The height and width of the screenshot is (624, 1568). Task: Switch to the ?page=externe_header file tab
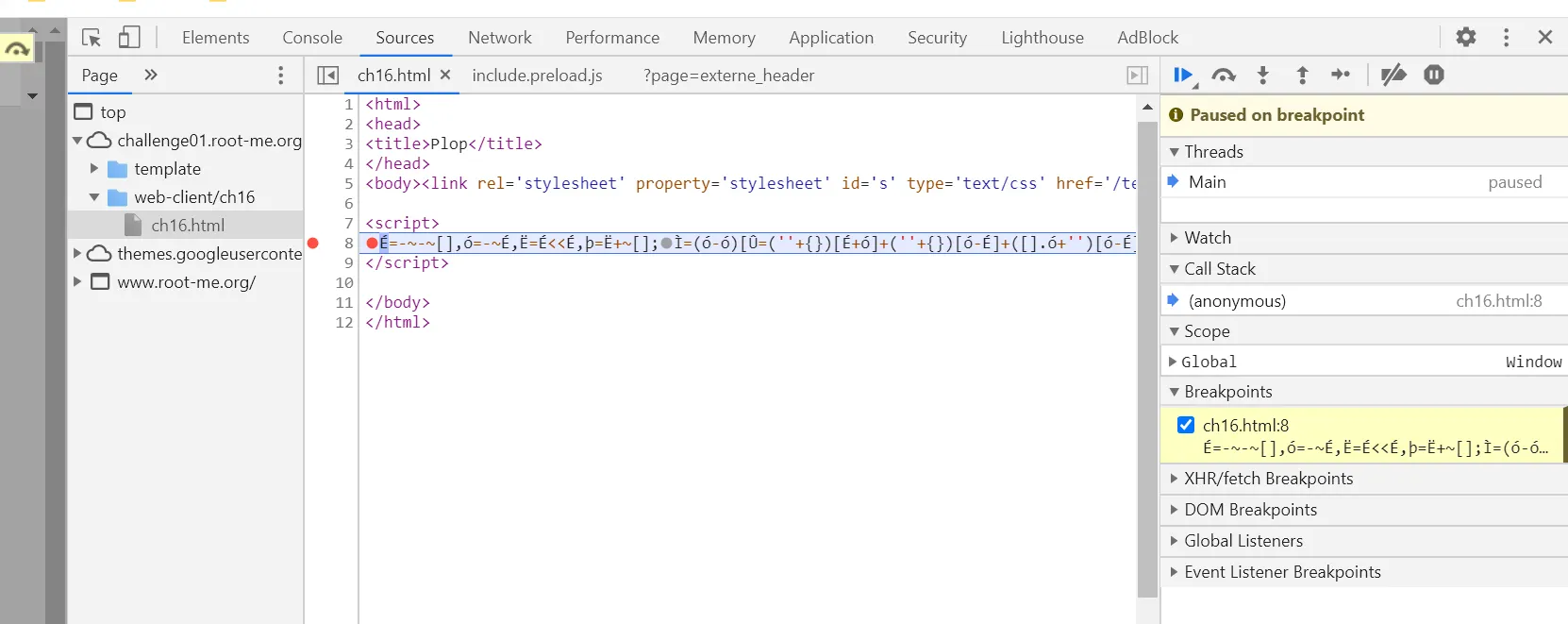(x=728, y=76)
